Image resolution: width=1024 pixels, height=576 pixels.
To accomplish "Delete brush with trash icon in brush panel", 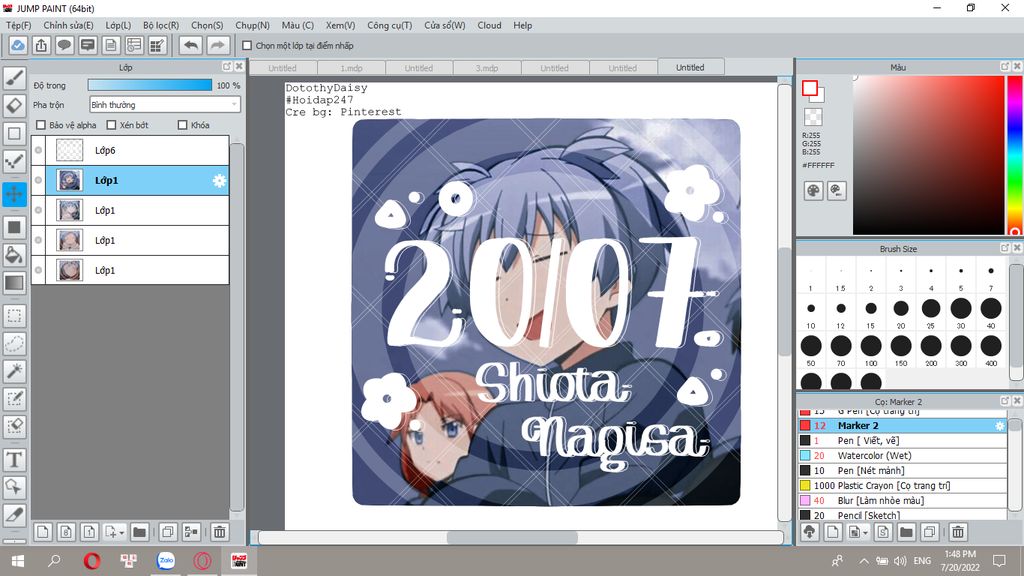I will tap(957, 532).
